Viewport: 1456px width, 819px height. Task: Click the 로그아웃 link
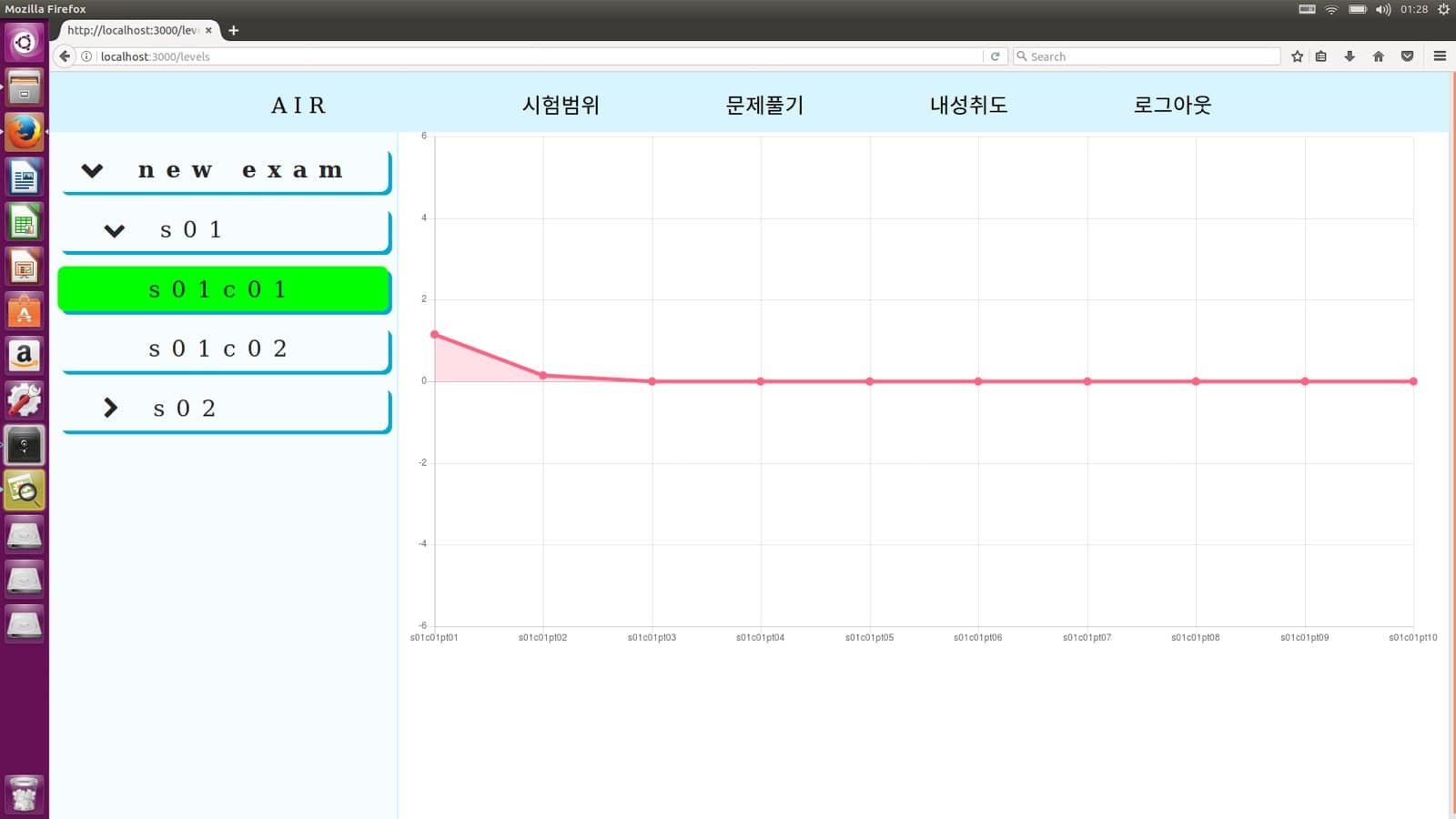(x=1172, y=105)
